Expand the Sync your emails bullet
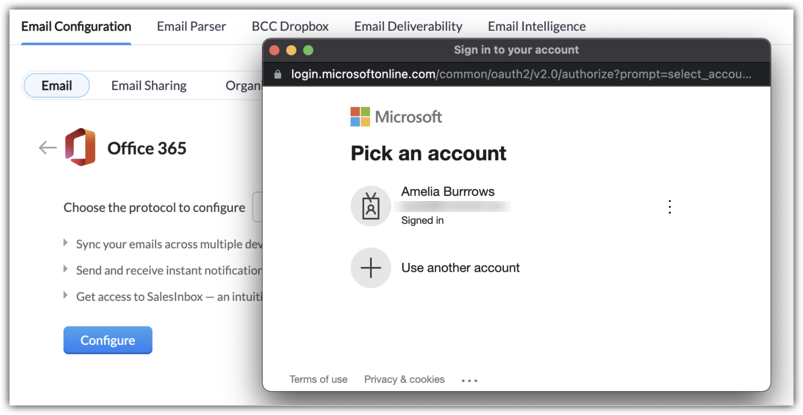Viewport: 803px width, 415px height. point(66,243)
